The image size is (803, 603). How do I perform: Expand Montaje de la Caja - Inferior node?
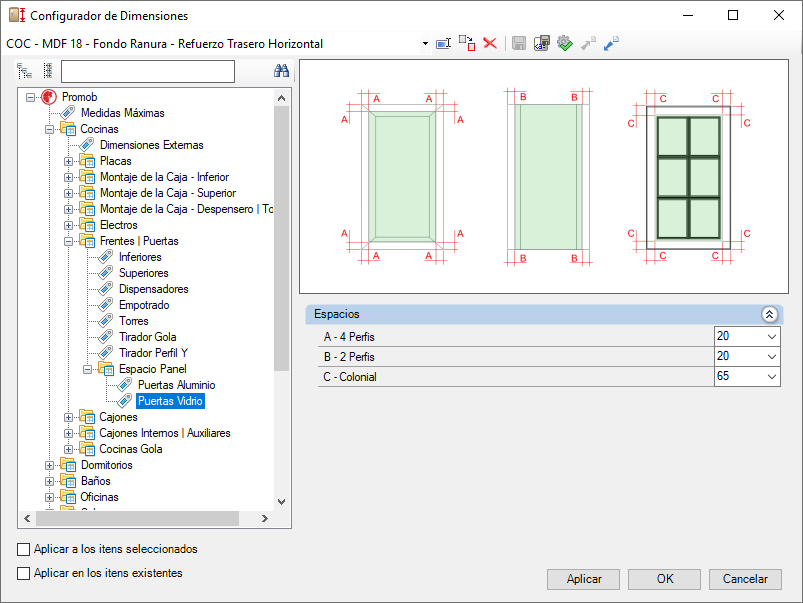[x=68, y=177]
